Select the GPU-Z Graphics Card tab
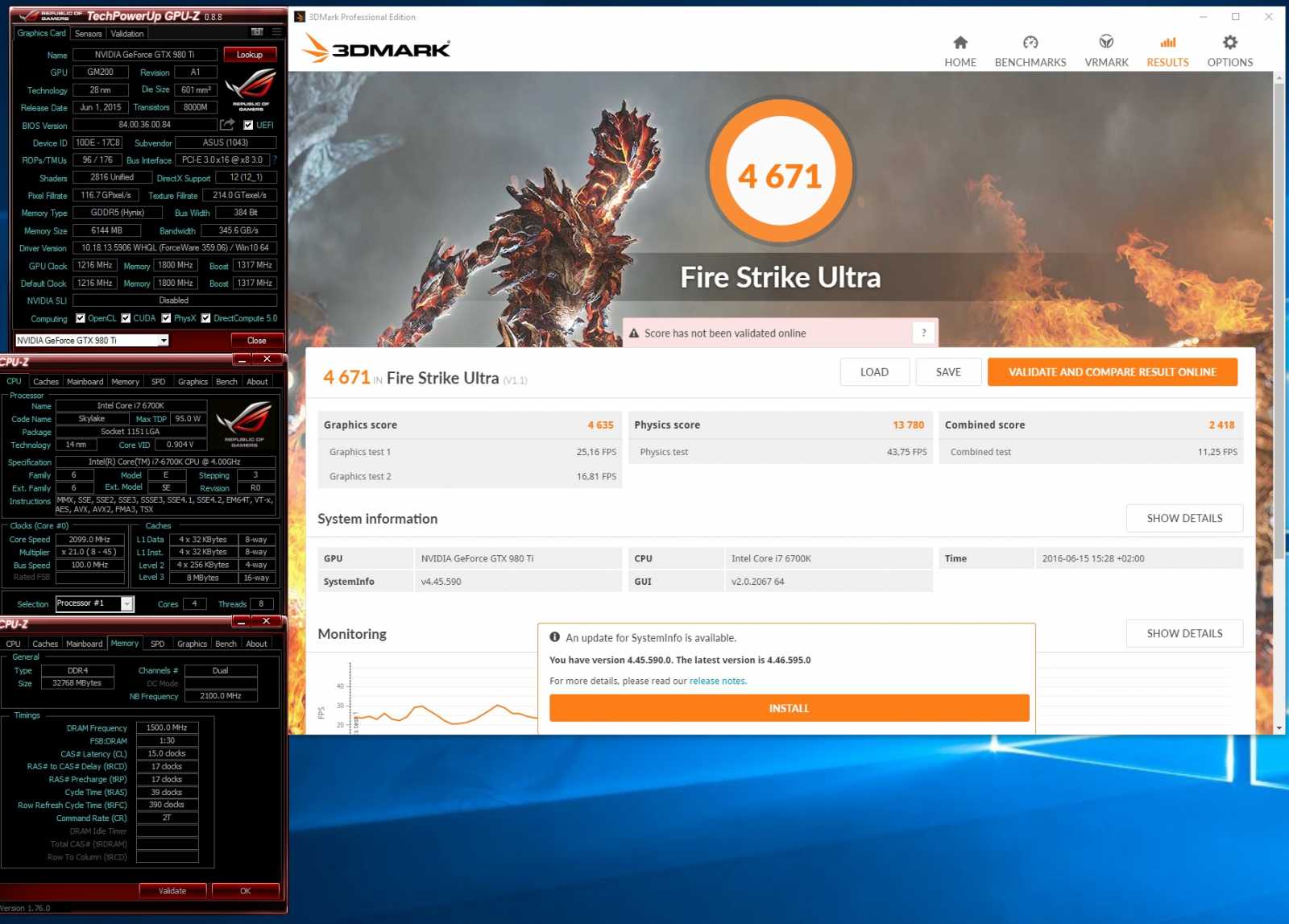 pos(42,33)
